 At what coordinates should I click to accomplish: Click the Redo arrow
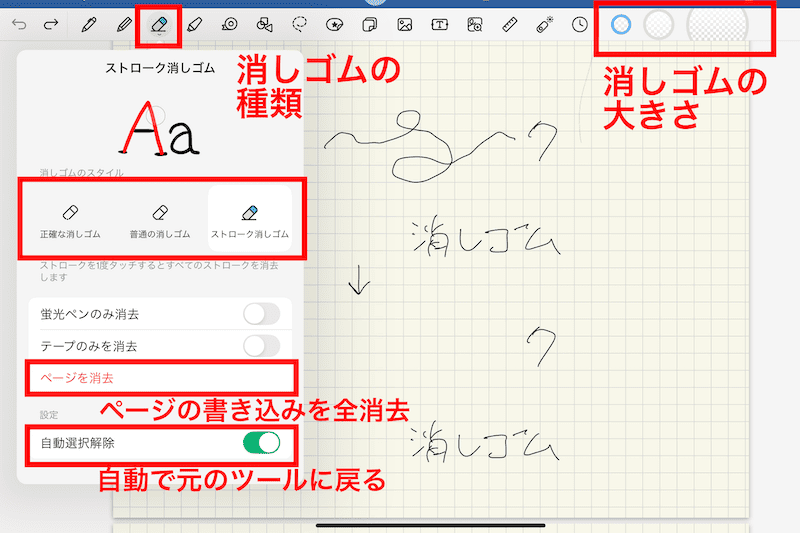50,23
